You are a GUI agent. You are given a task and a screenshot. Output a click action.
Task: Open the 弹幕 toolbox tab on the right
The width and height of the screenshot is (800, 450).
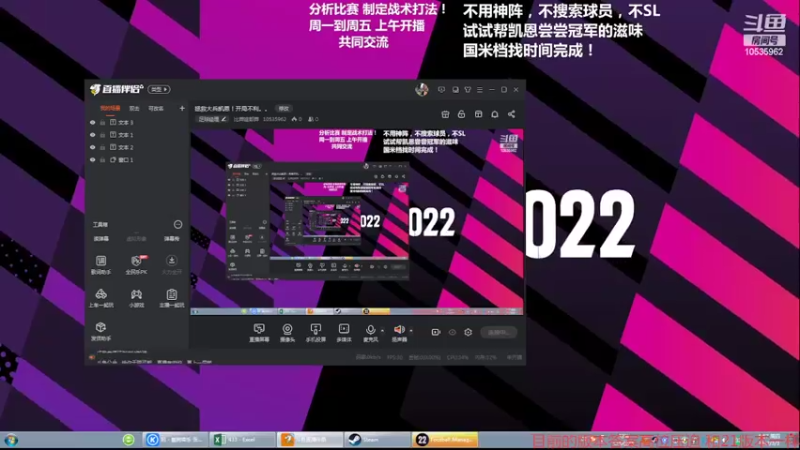tap(171, 238)
